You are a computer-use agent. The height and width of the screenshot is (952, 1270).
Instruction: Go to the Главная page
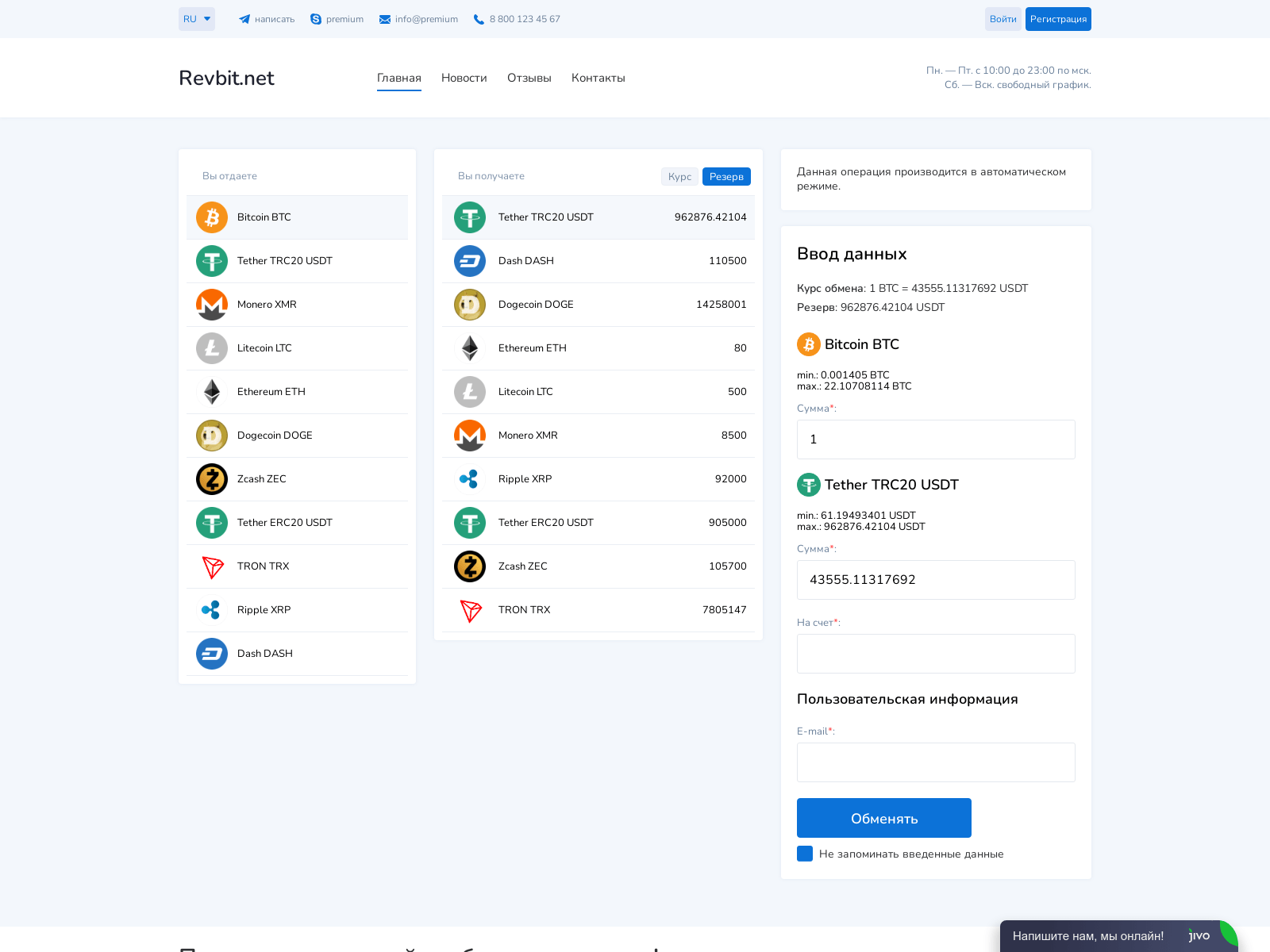[399, 78]
